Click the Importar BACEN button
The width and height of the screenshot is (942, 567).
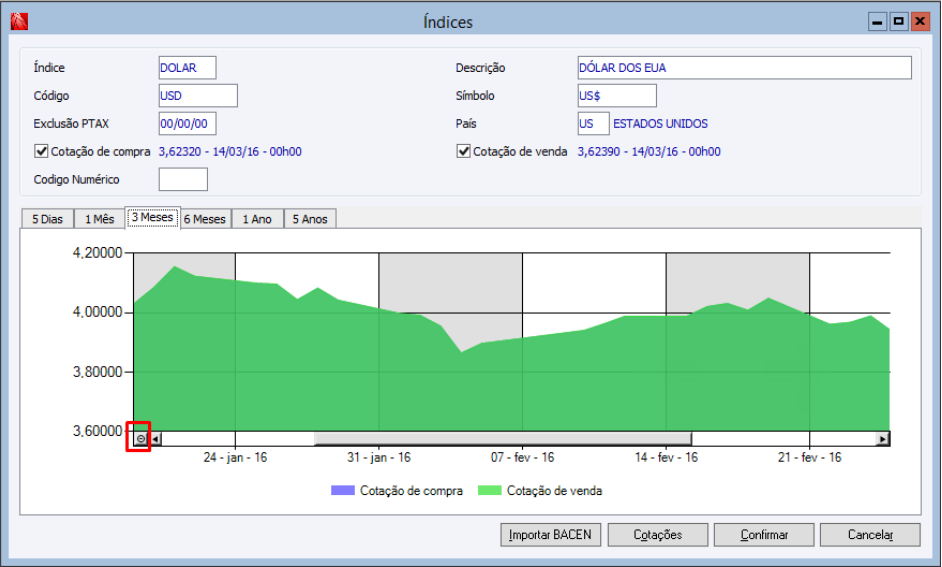point(550,535)
